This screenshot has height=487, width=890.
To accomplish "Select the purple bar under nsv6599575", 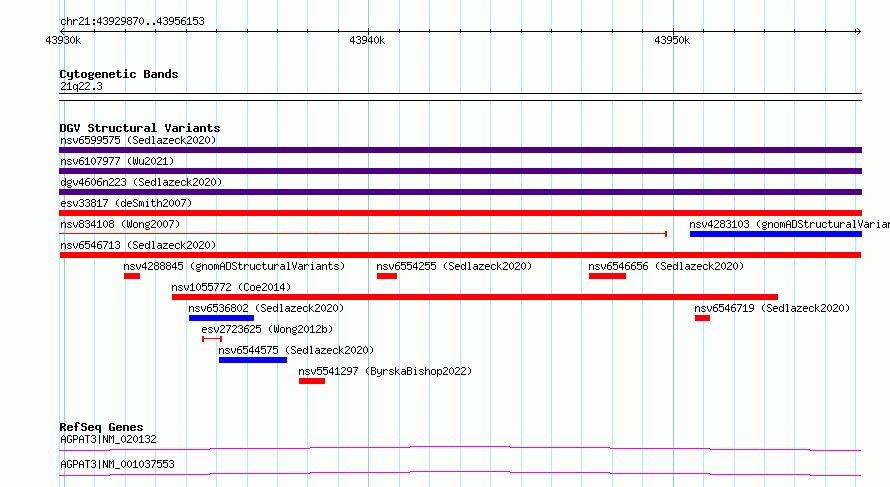I will click(x=460, y=150).
